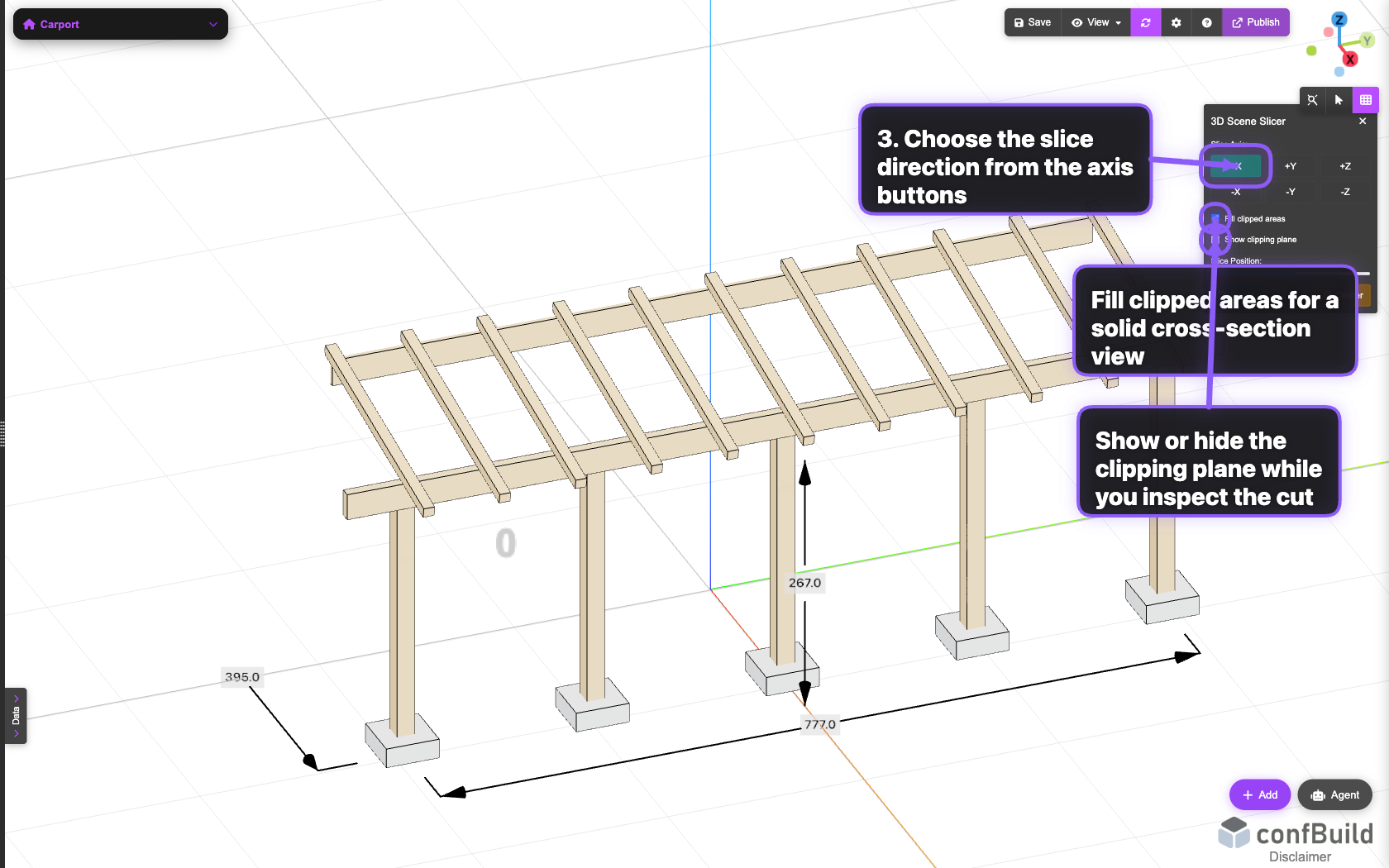Image resolution: width=1389 pixels, height=868 pixels.
Task: Select the arrow pointer tool
Action: [x=1339, y=100]
